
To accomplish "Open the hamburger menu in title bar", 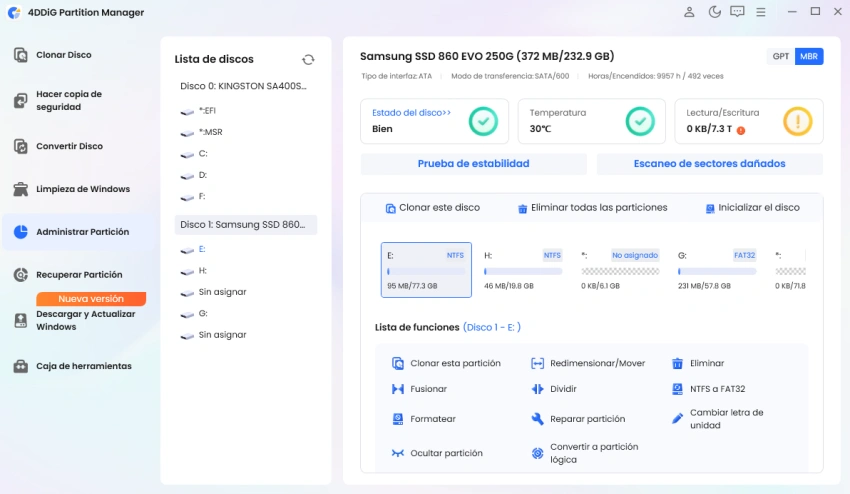I will [x=761, y=12].
